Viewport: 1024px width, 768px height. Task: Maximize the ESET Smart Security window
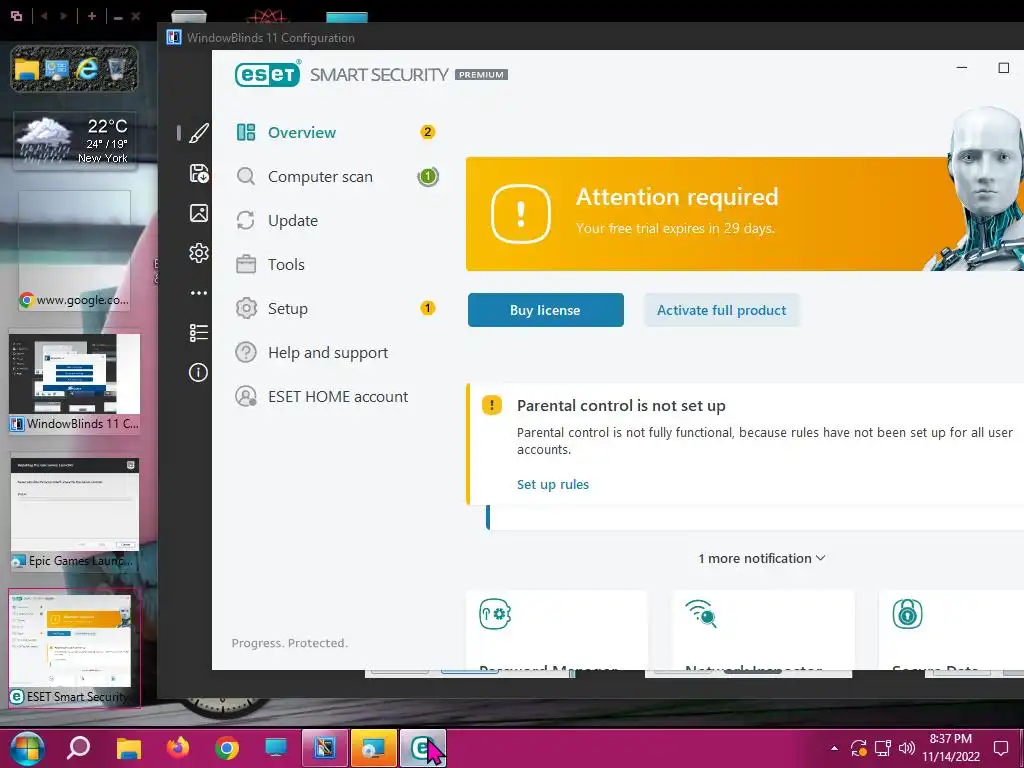(1004, 67)
